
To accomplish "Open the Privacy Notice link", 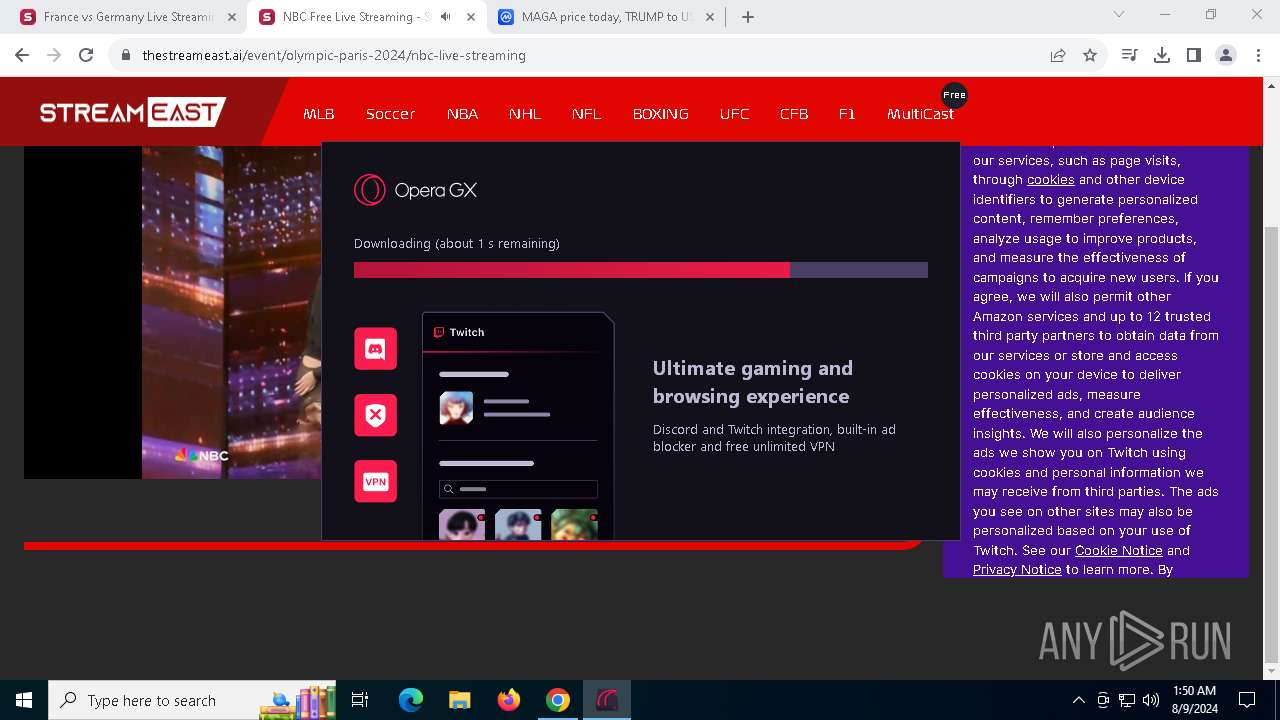I will [x=1017, y=569].
